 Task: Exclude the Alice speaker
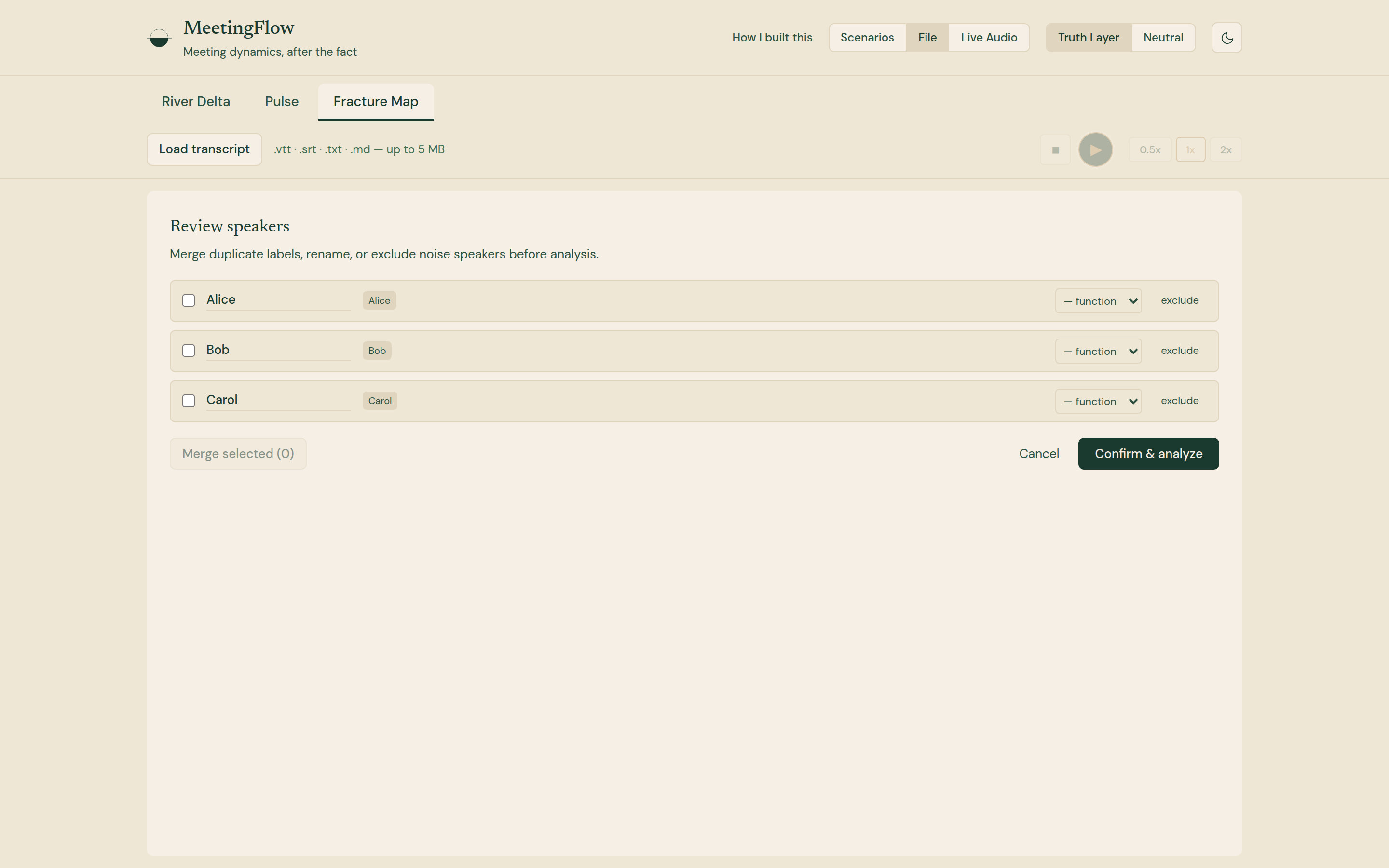point(1180,300)
